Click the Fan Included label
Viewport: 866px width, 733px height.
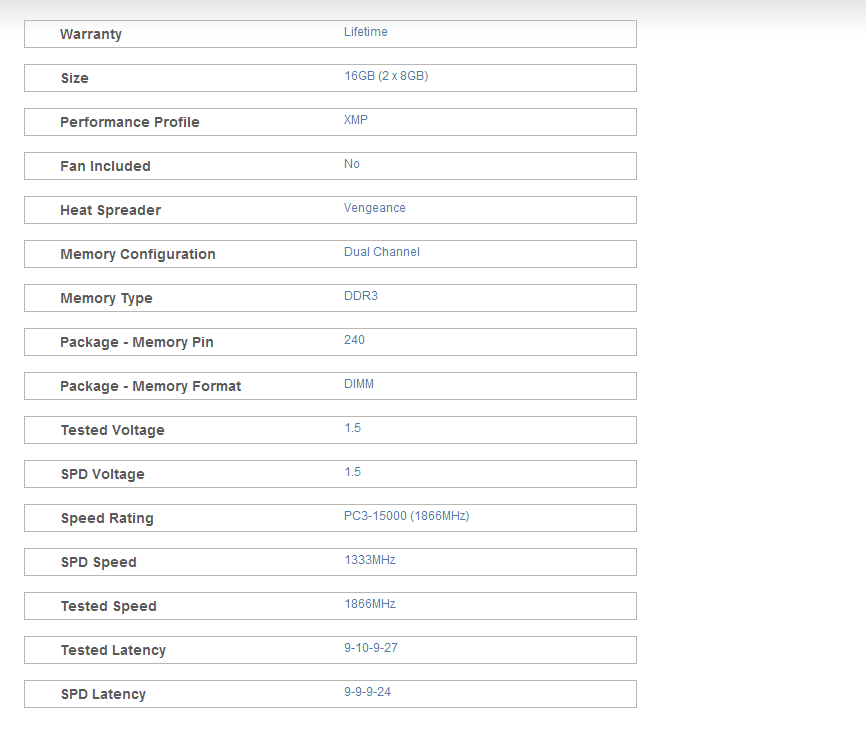tap(105, 166)
